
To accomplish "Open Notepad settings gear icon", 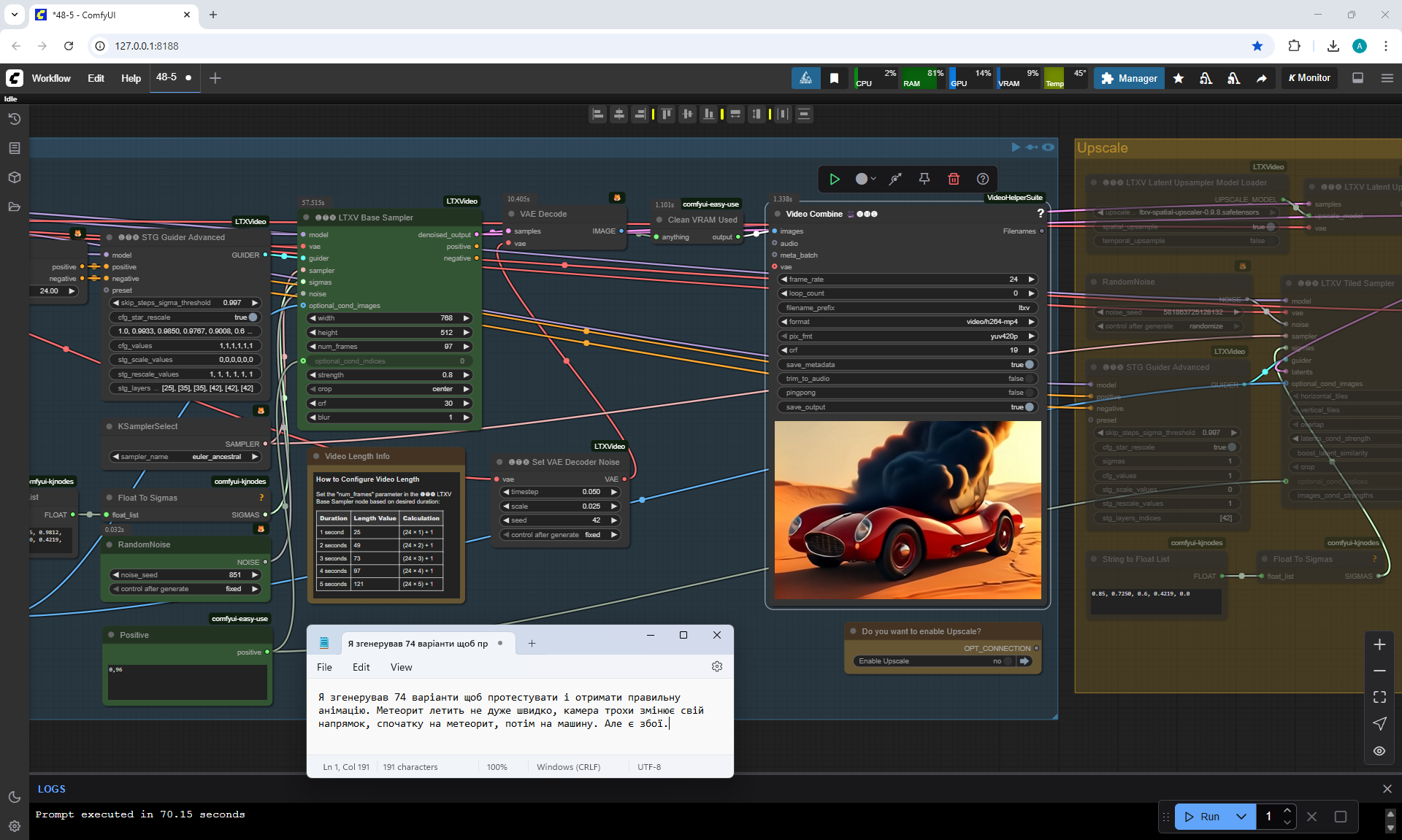I will pos(716,666).
